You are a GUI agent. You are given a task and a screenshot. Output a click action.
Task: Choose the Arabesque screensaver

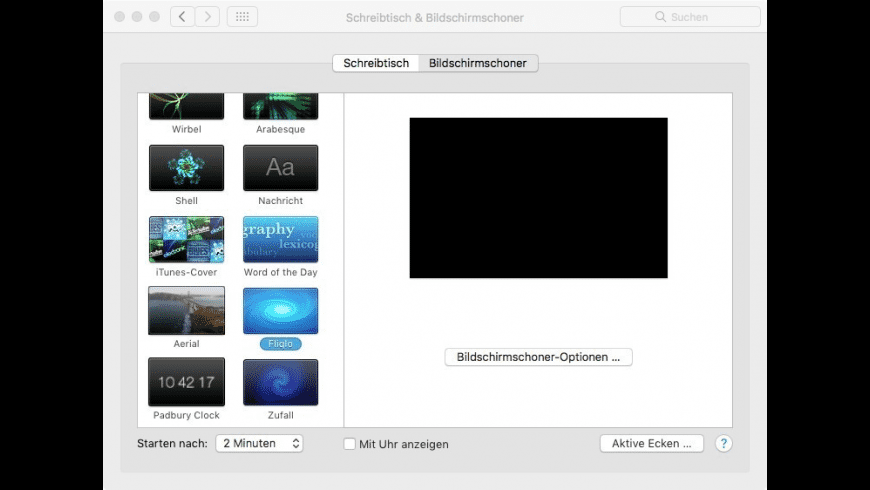point(280,106)
